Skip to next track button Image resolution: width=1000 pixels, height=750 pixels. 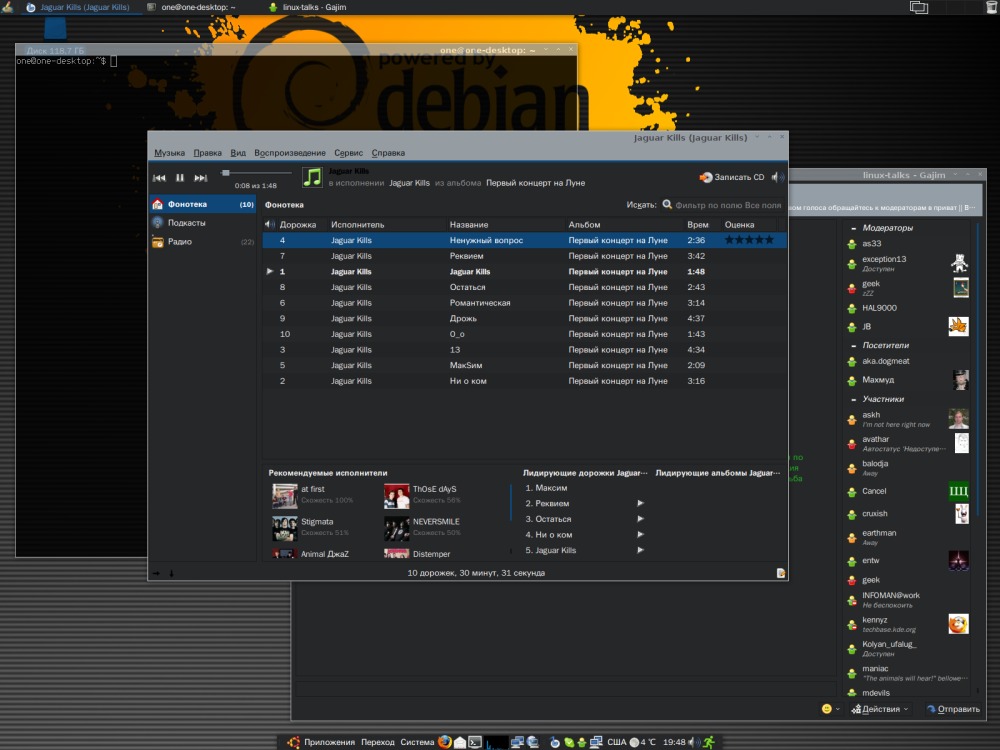pos(200,178)
